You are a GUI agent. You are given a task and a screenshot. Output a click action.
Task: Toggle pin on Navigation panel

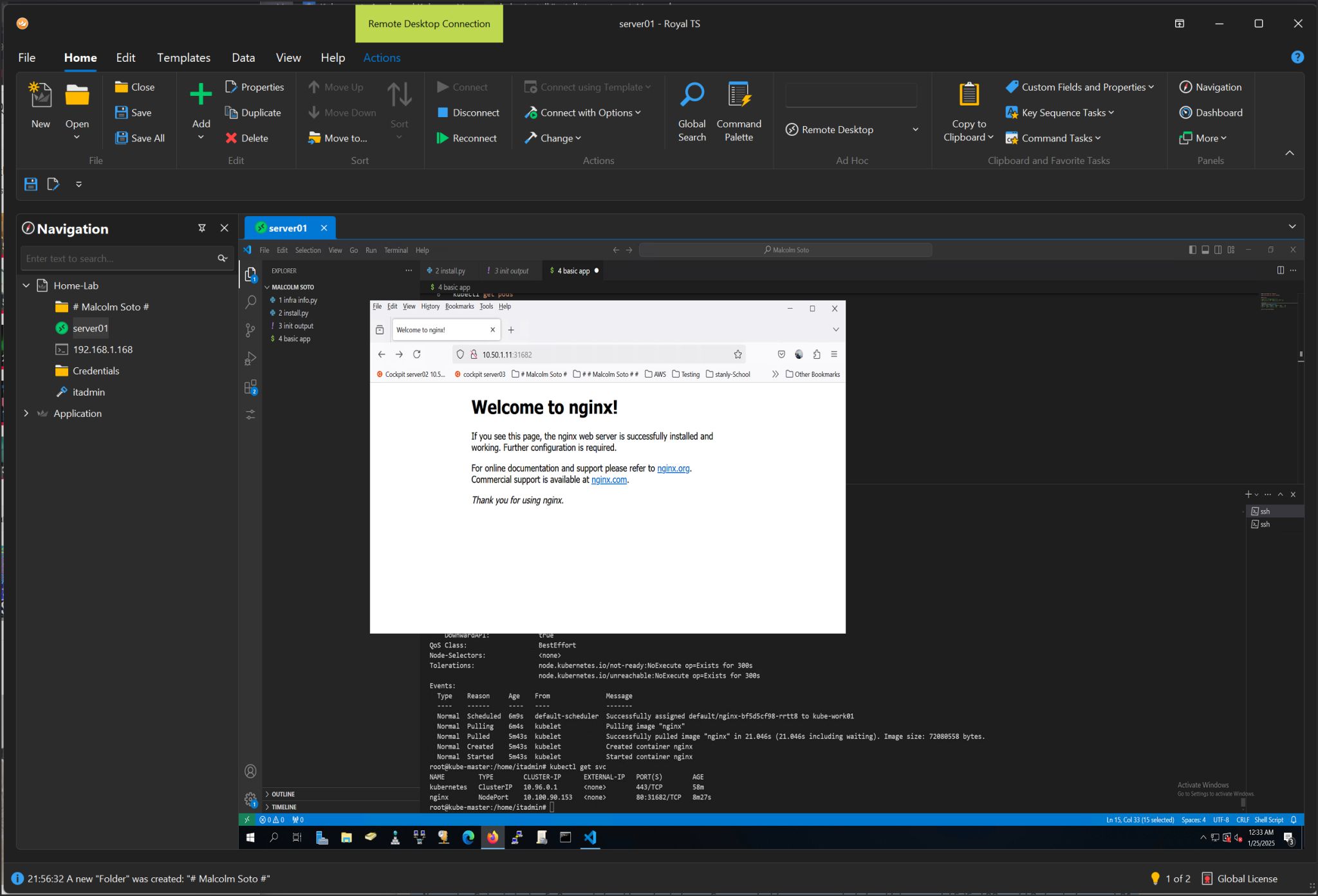coord(201,228)
